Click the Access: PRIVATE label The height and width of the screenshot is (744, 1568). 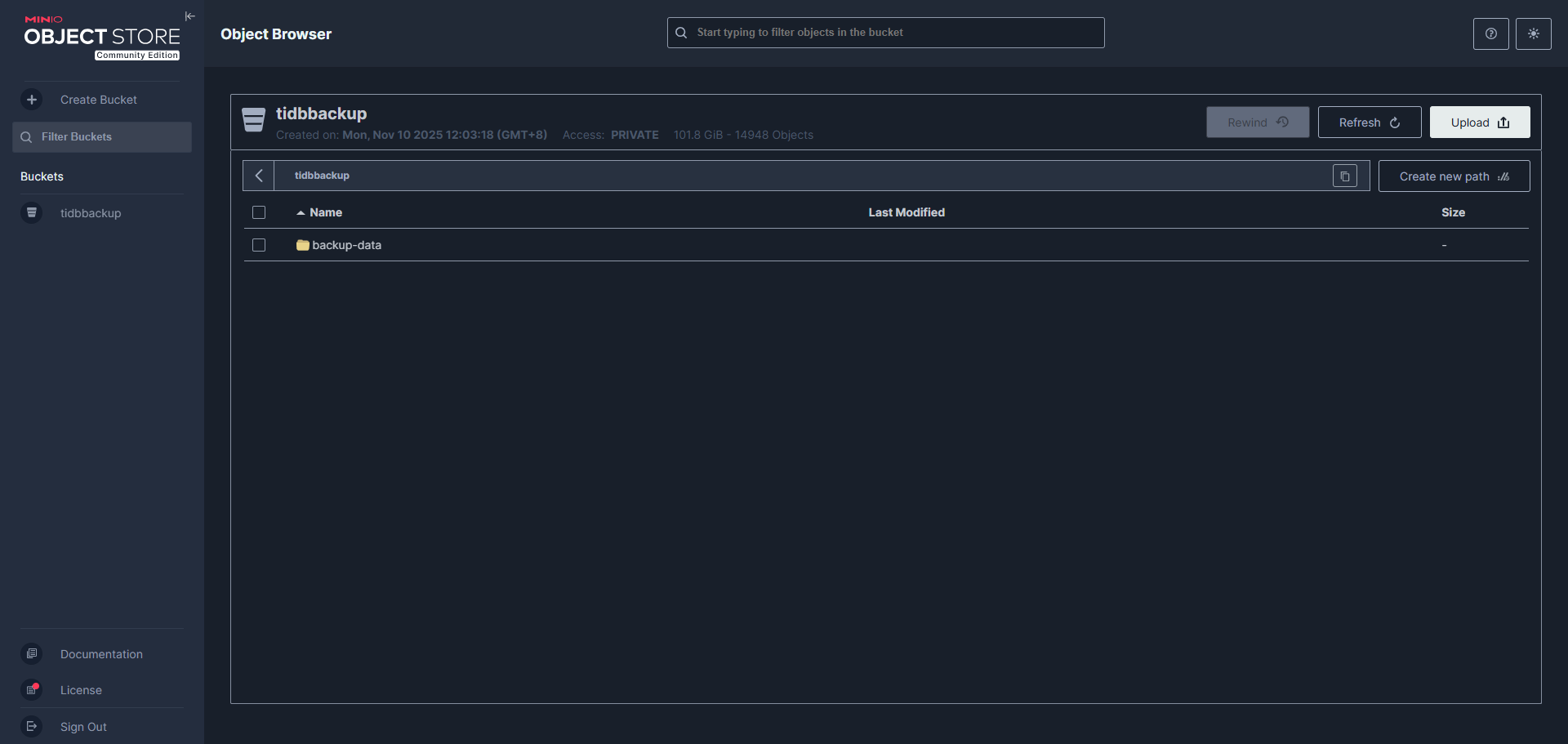click(x=610, y=135)
